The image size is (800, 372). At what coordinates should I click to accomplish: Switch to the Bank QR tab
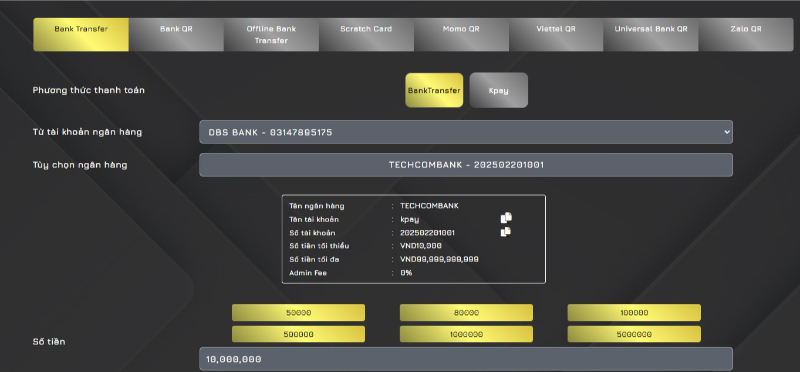[176, 35]
